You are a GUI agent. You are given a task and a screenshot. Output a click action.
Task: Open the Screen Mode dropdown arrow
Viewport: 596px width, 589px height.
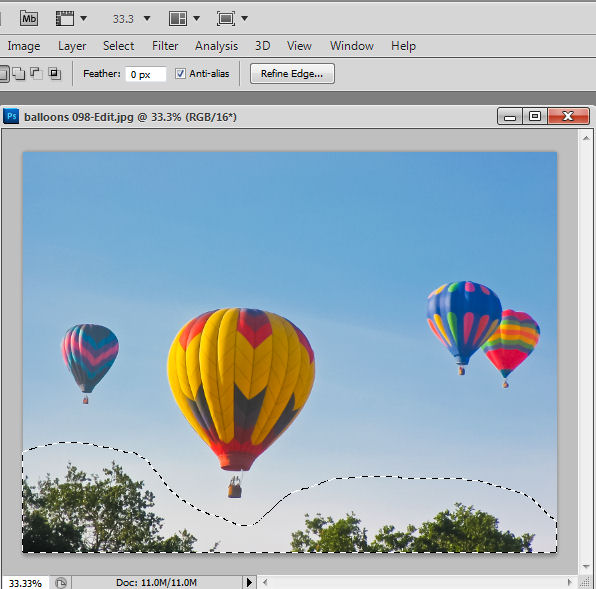[x=244, y=18]
